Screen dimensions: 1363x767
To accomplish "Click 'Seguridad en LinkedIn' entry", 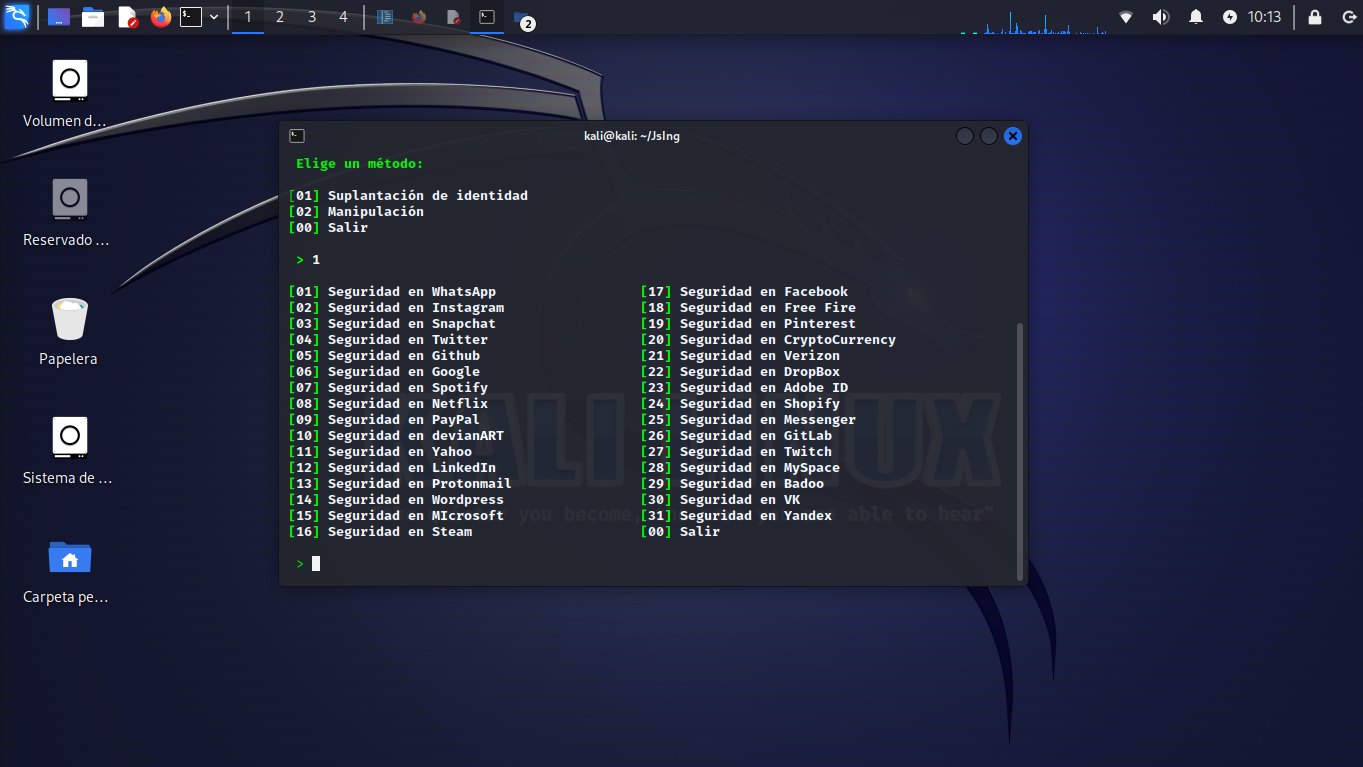I will (412, 468).
